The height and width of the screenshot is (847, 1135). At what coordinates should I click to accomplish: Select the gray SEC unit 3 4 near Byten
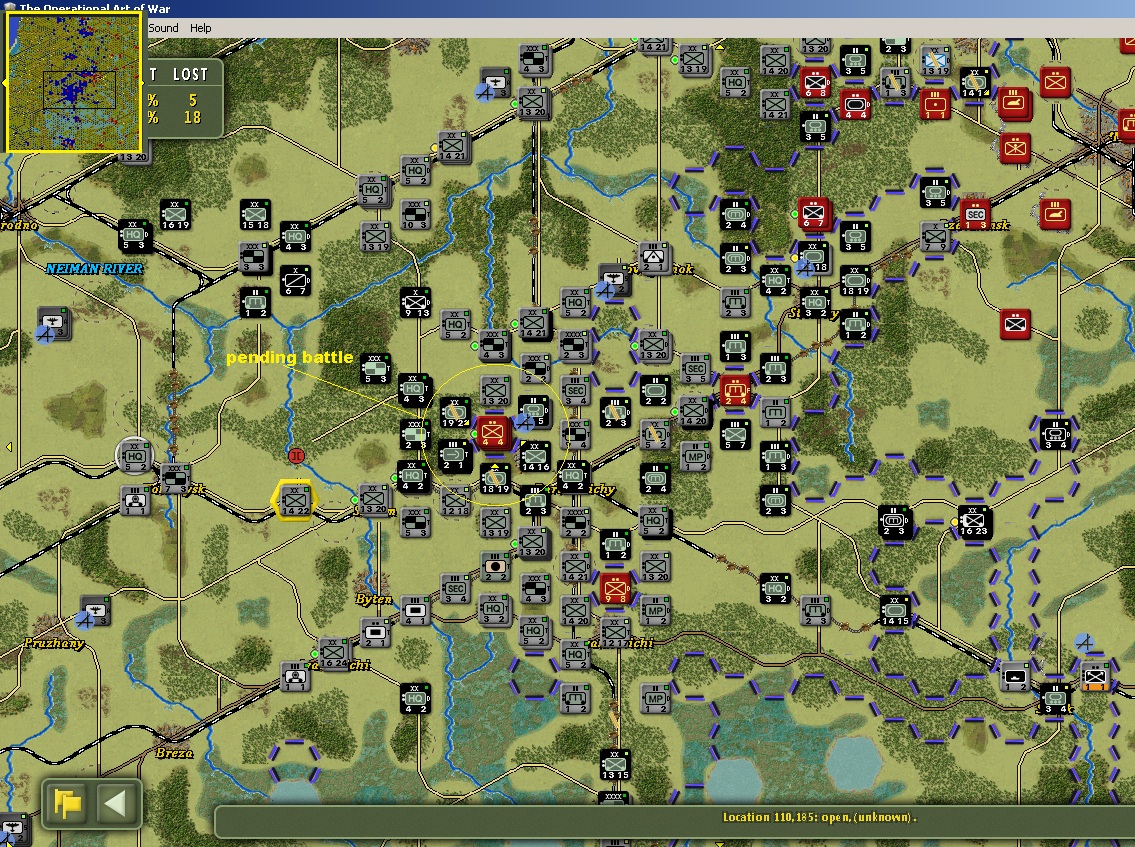(x=455, y=589)
